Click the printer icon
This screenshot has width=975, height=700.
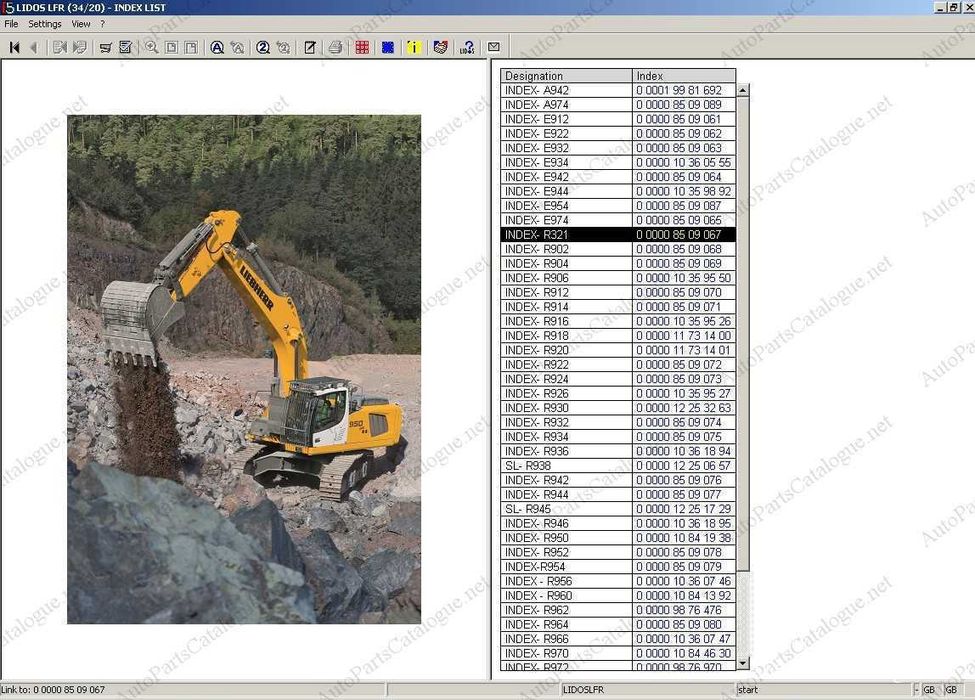click(x=336, y=47)
